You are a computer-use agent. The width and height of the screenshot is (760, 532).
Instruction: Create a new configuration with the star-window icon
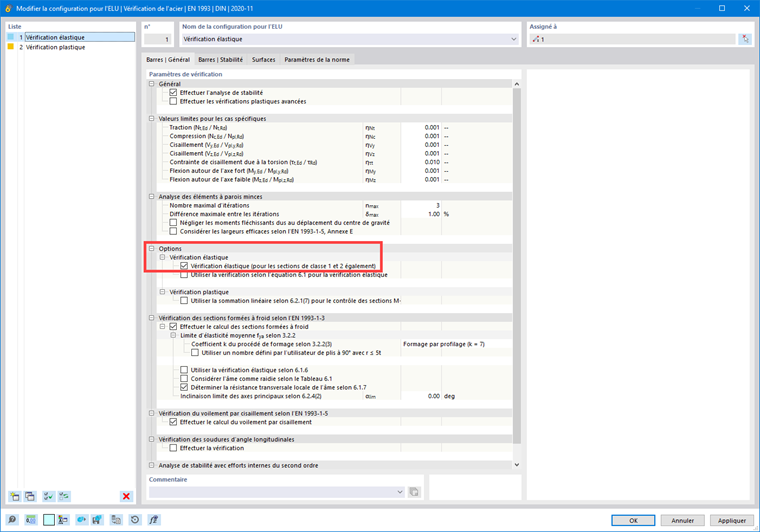coord(15,496)
